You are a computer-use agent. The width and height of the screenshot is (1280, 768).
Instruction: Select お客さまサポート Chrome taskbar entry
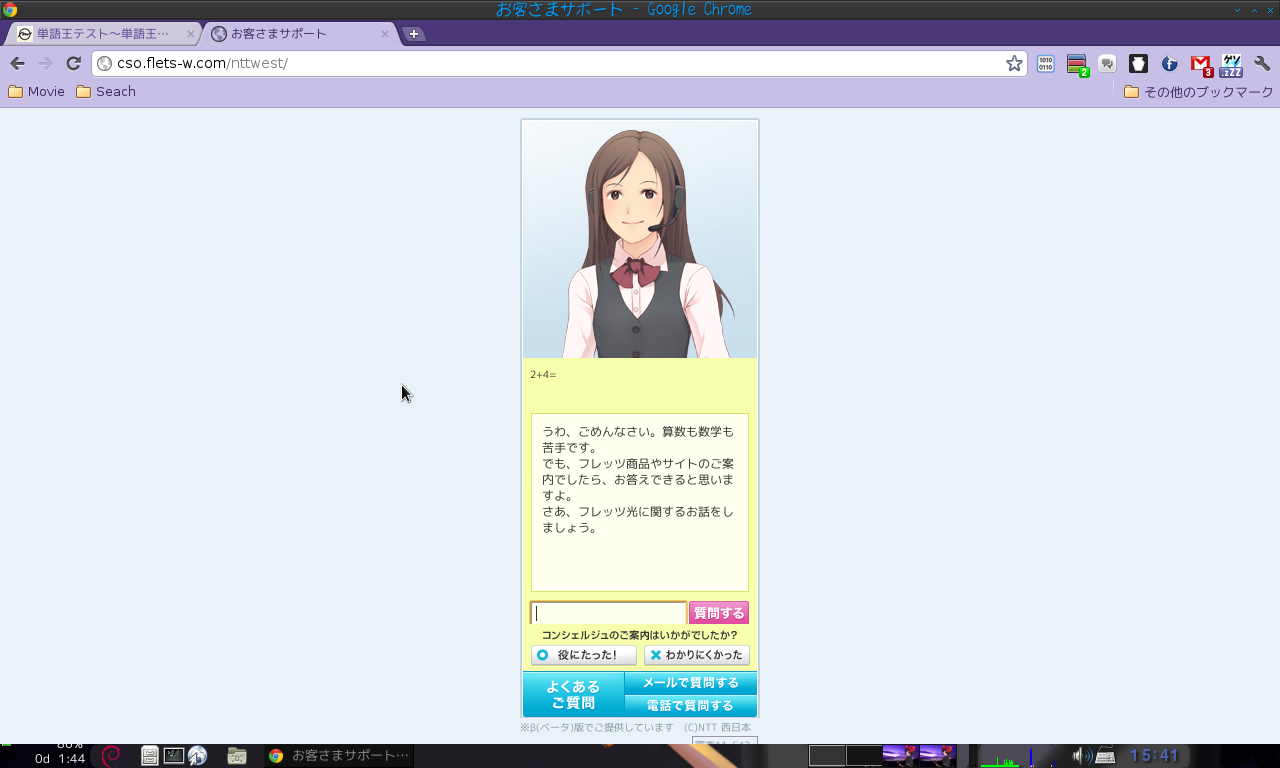pos(339,756)
